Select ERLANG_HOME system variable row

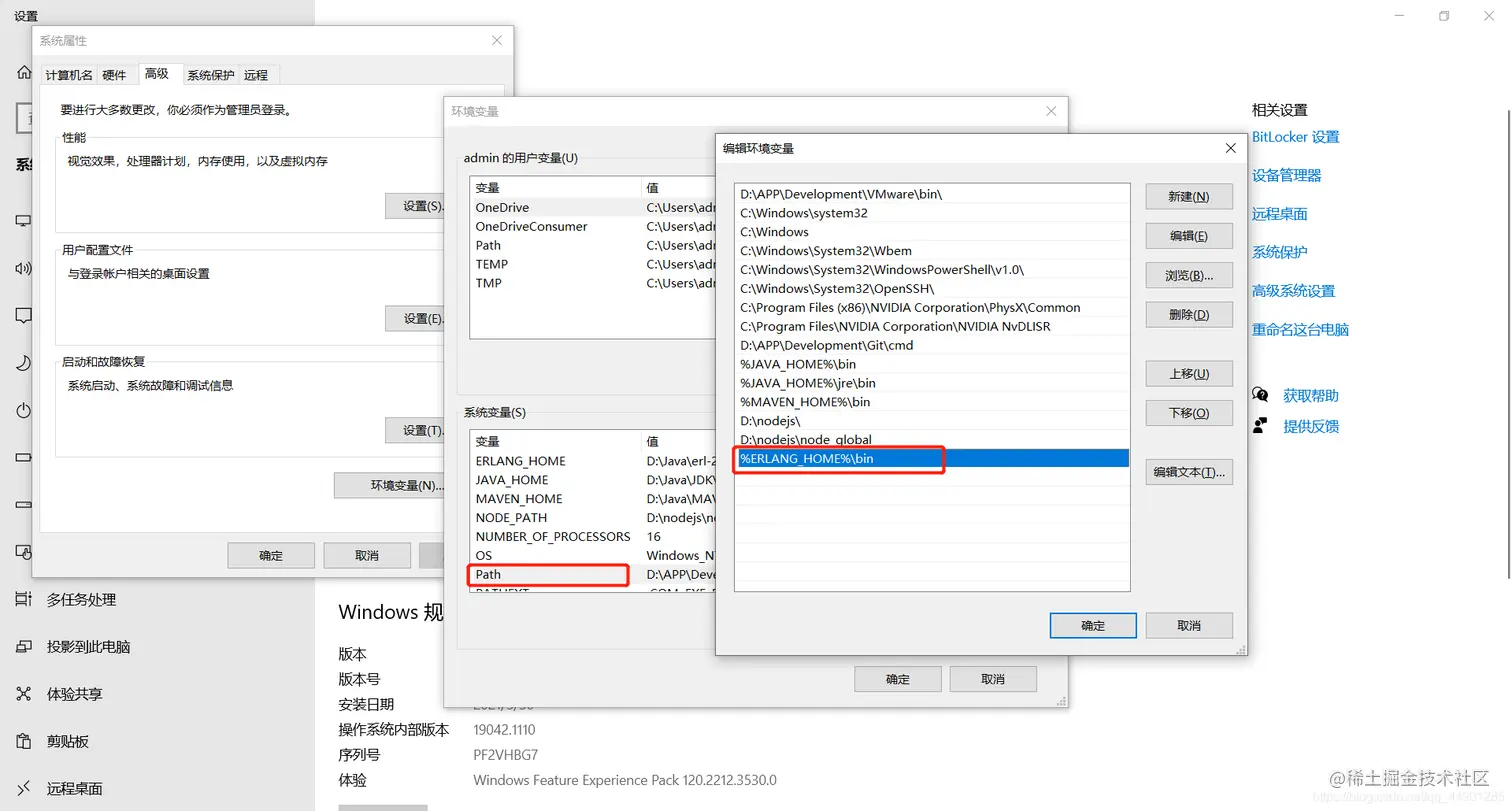pyautogui.click(x=592, y=461)
